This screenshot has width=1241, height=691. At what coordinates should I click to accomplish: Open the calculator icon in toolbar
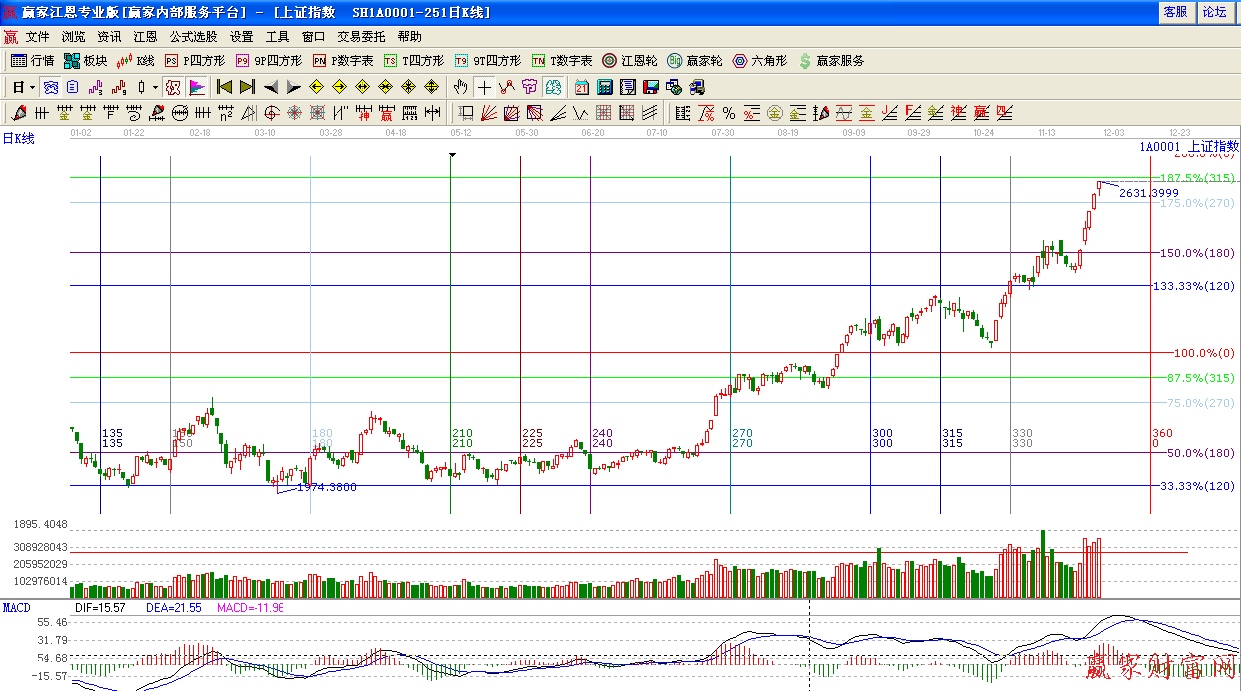(605, 87)
